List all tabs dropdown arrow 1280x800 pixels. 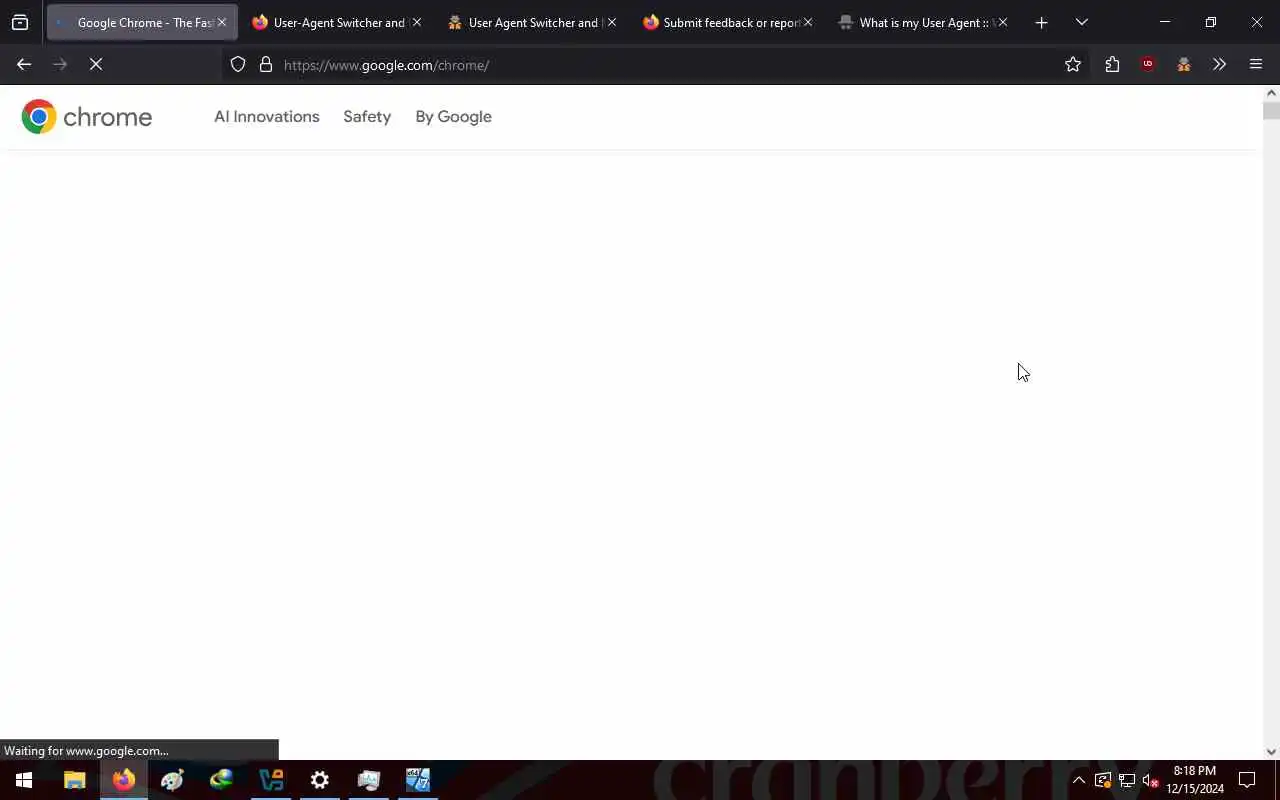click(1081, 22)
